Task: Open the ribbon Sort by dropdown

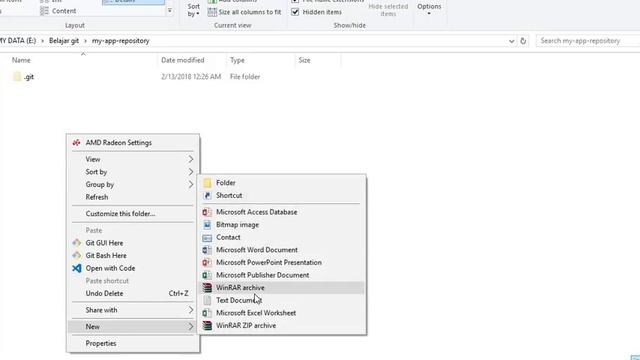Action: tap(193, 10)
